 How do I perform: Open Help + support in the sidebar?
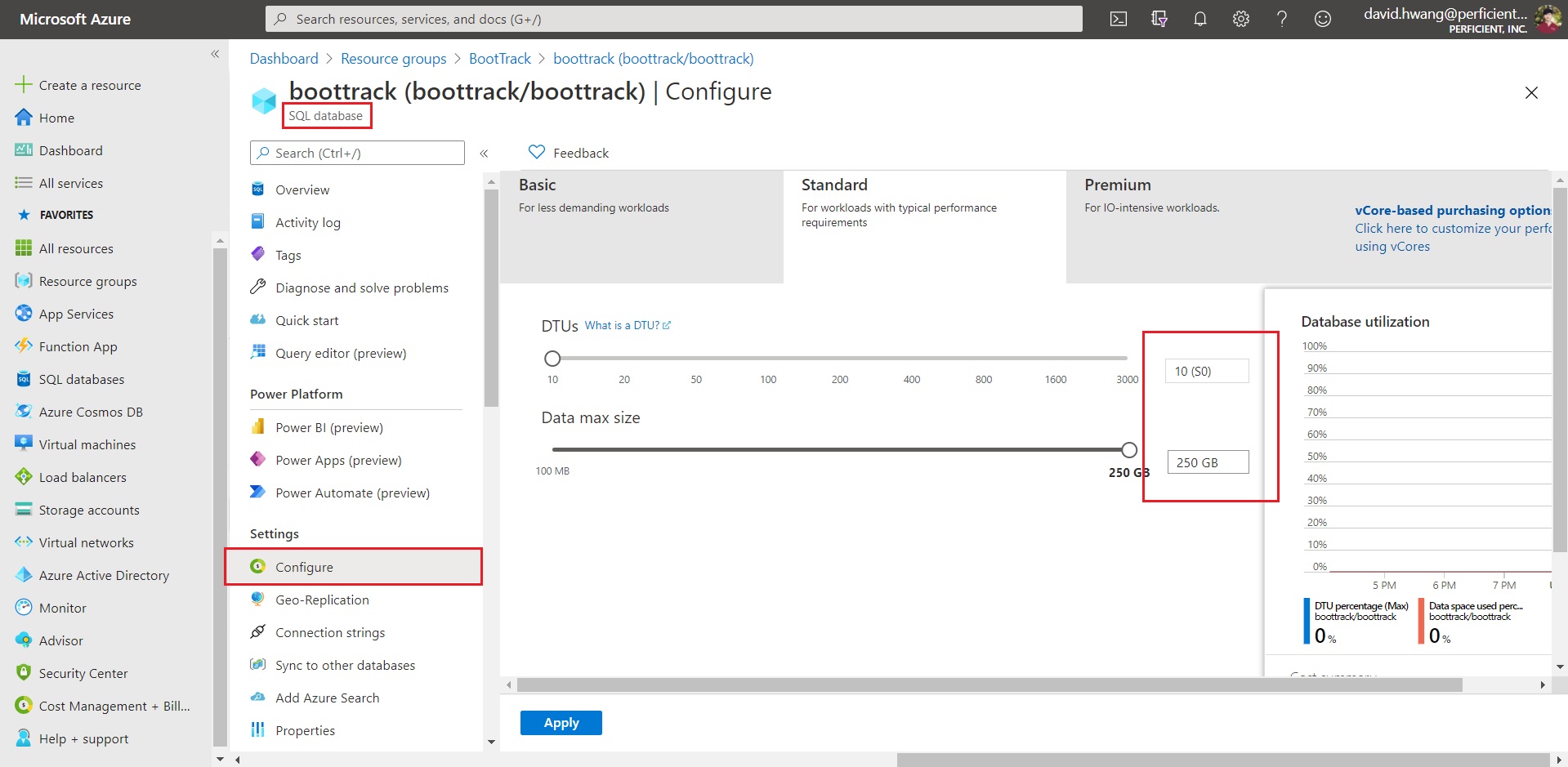83,738
